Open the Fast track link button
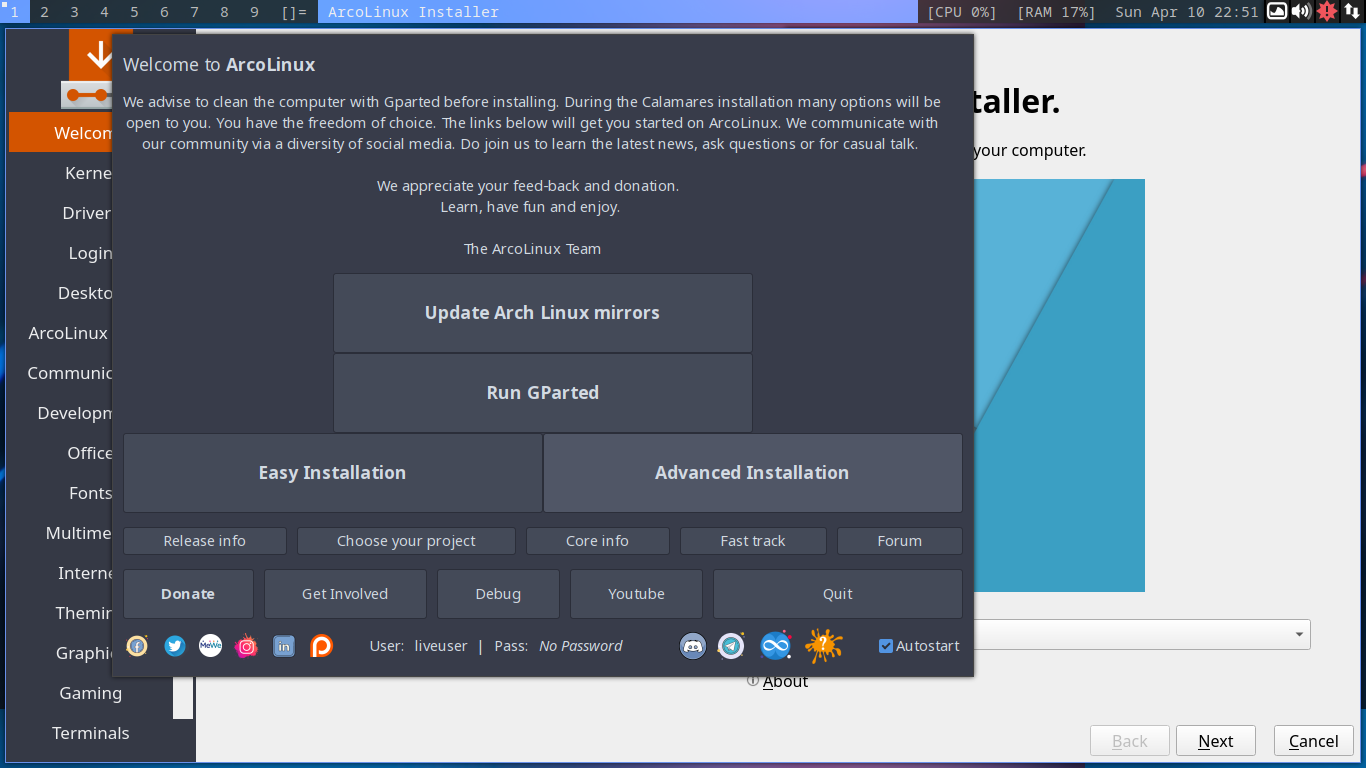The width and height of the screenshot is (1366, 768). click(753, 541)
